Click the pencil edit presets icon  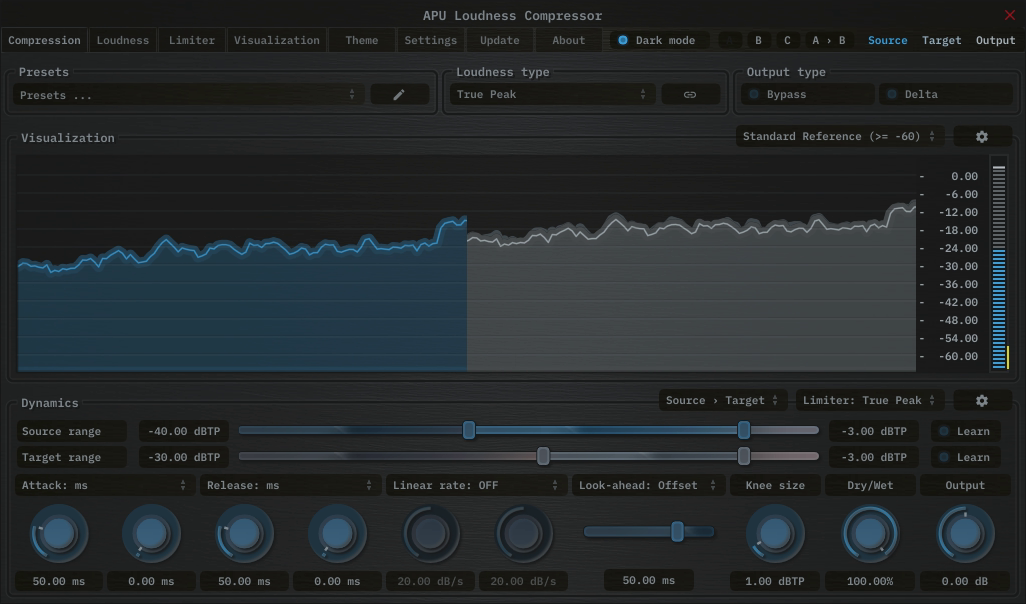point(399,94)
